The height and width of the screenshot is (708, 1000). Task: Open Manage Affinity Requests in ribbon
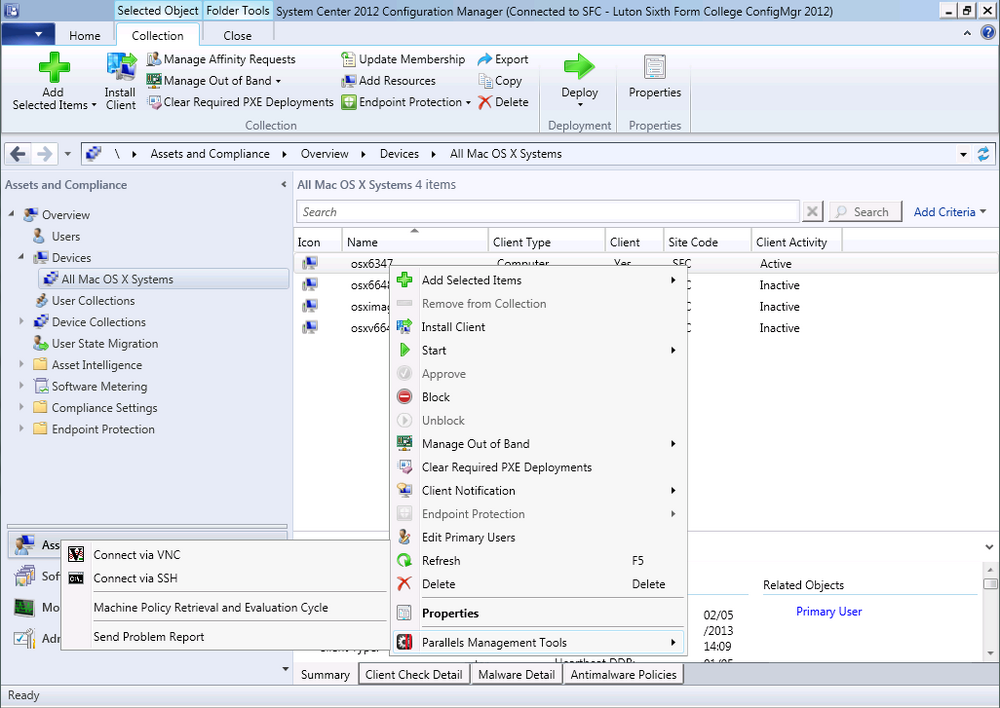point(221,59)
